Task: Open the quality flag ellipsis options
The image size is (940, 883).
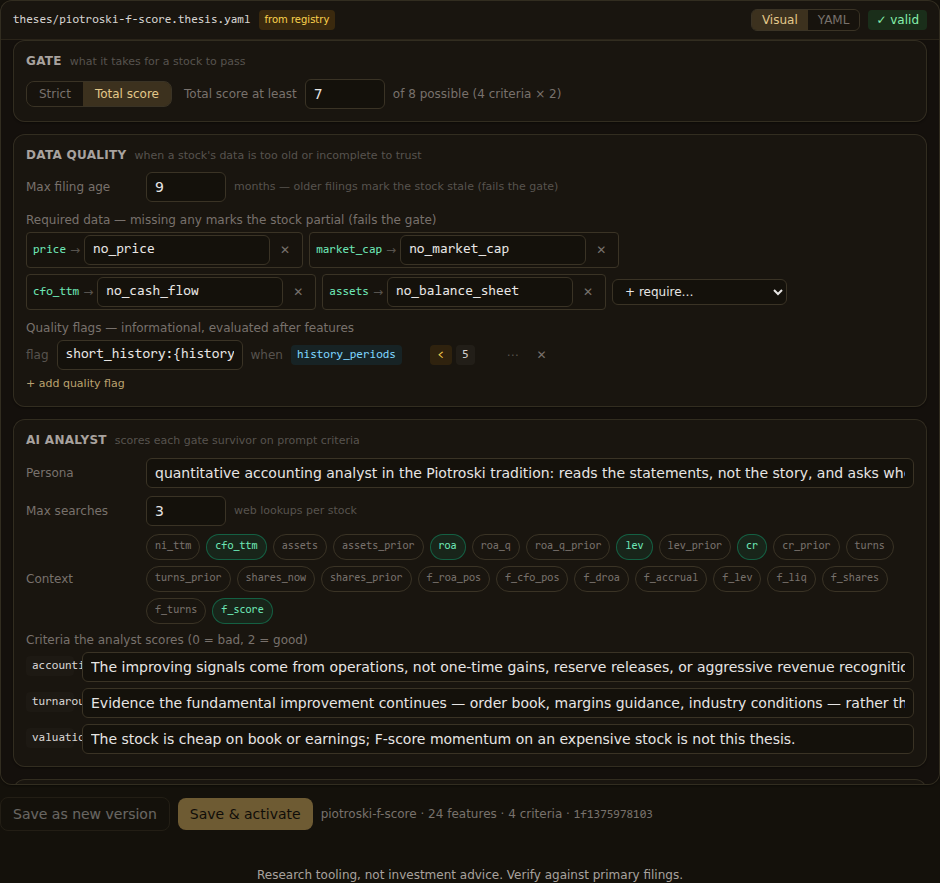Action: click(x=513, y=354)
